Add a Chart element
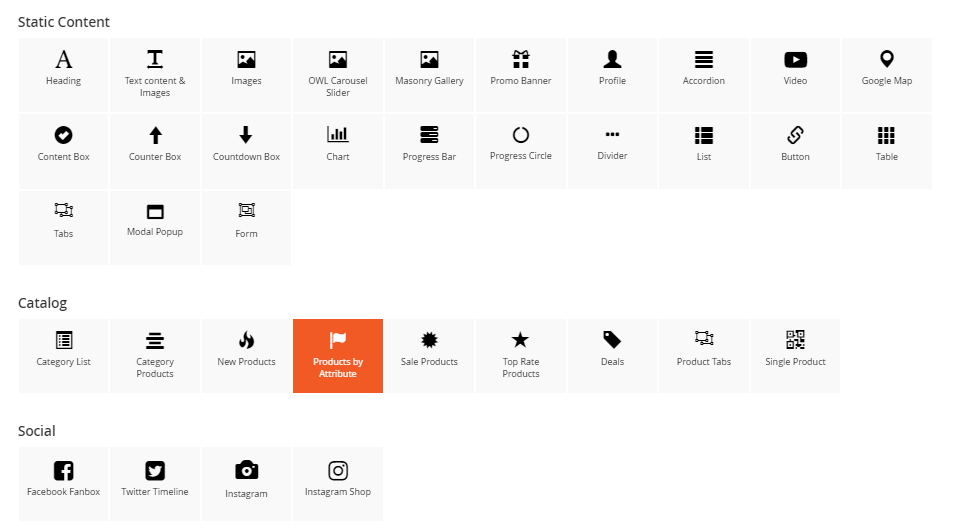This screenshot has width=953, height=531. (x=338, y=144)
